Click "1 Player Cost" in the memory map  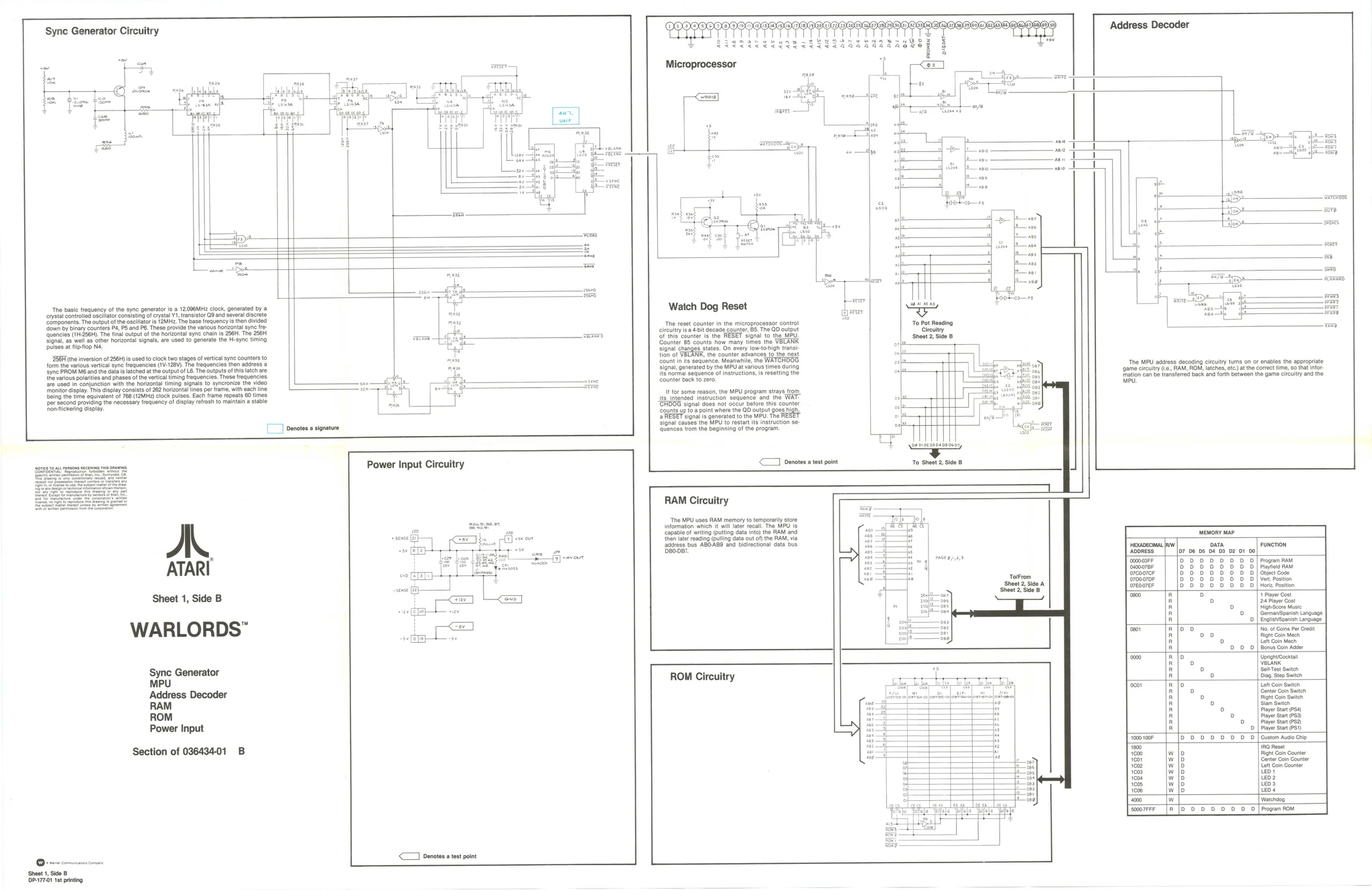1276,595
